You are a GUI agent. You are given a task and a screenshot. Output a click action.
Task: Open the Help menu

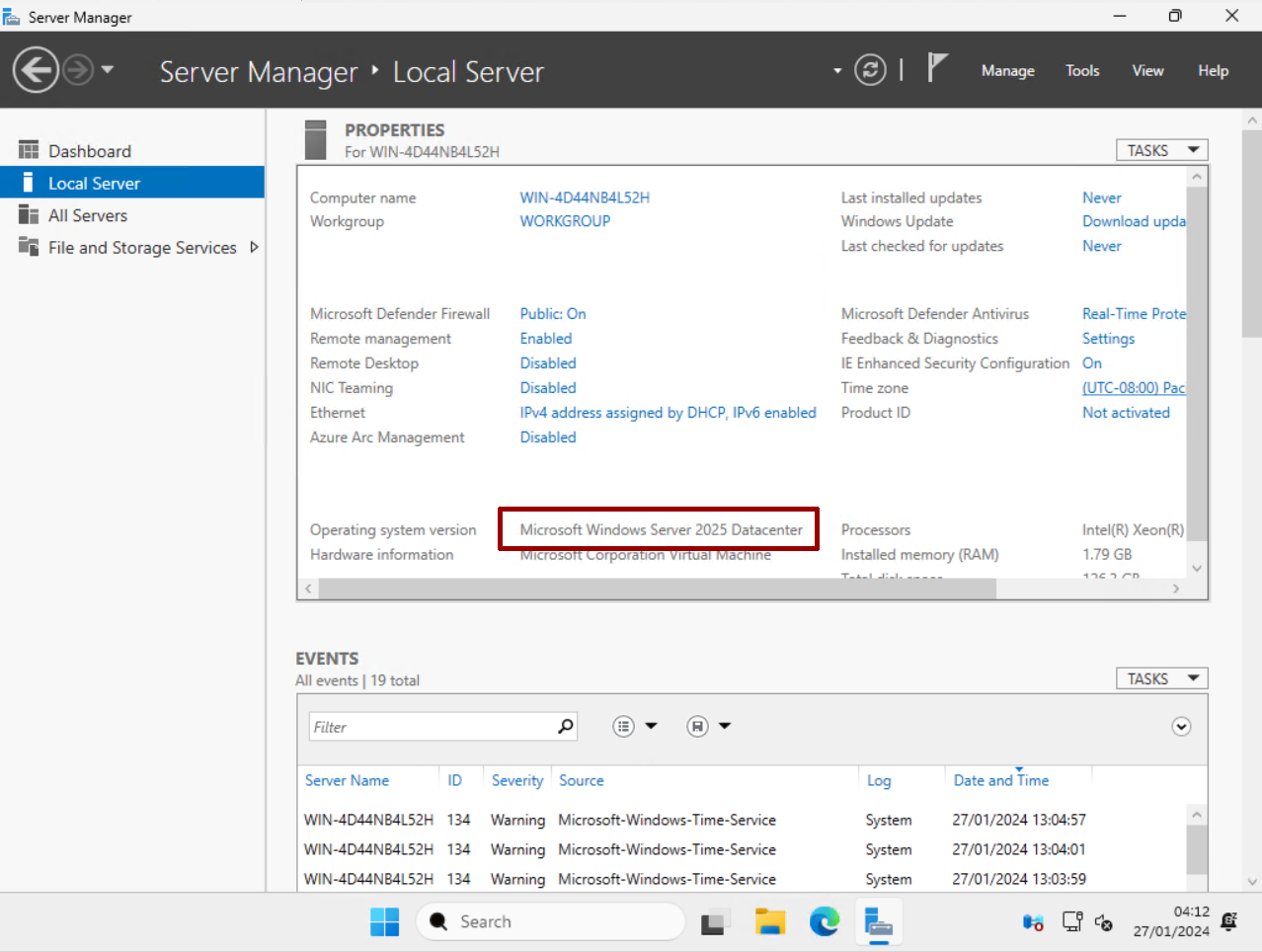(1213, 70)
